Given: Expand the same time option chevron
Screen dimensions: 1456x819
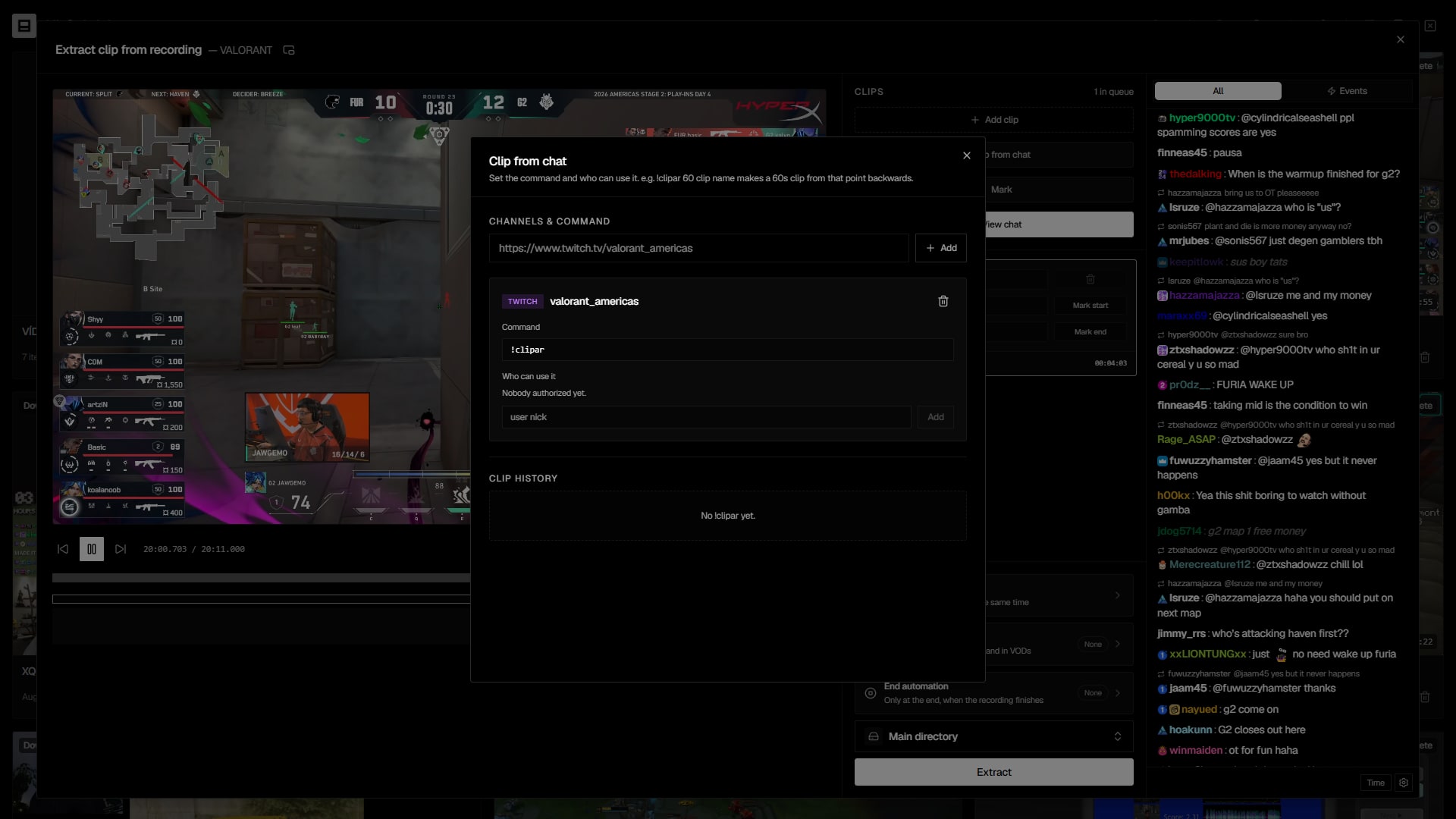Looking at the screenshot, I should point(1118,595).
